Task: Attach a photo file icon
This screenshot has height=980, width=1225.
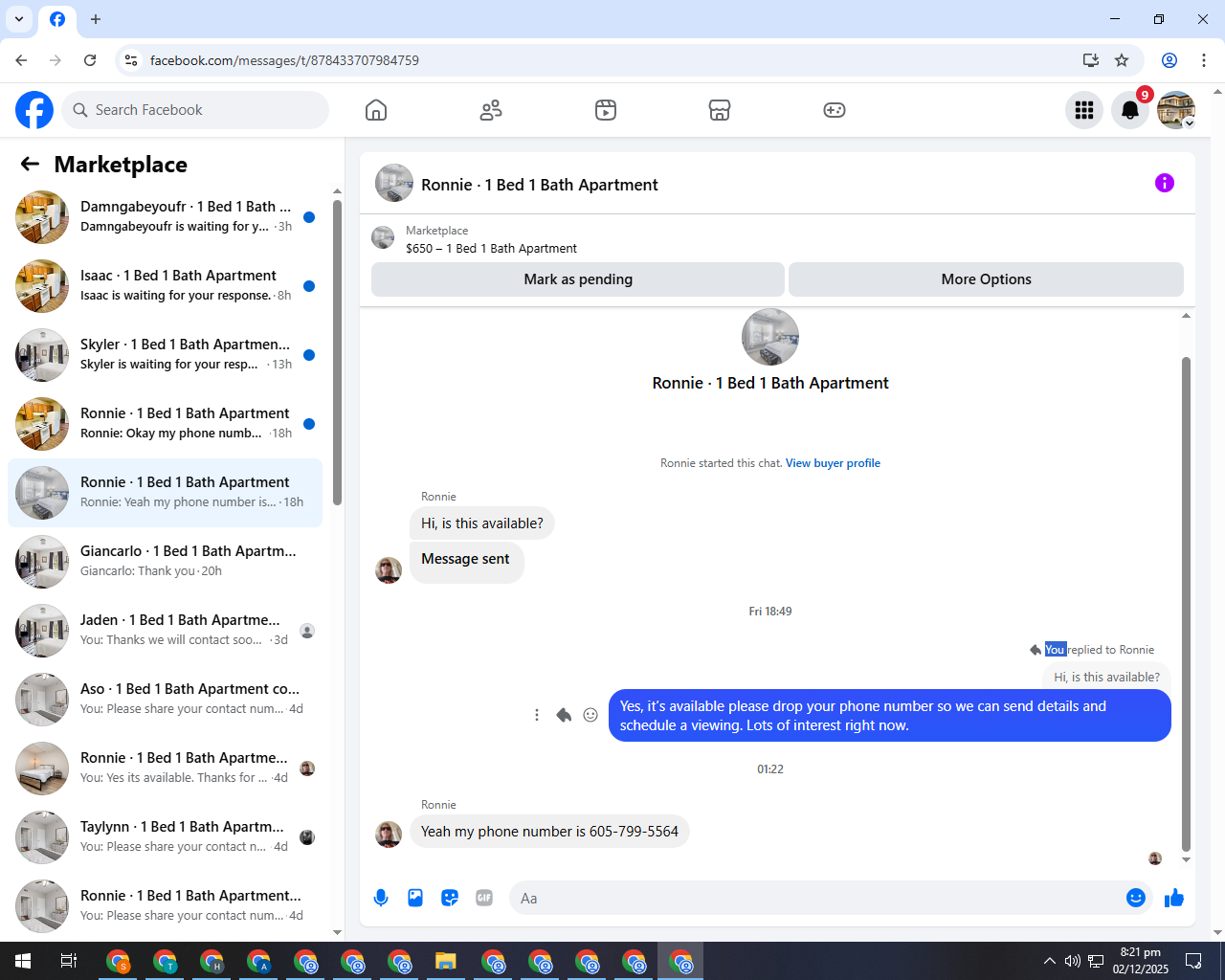Action: [x=415, y=898]
